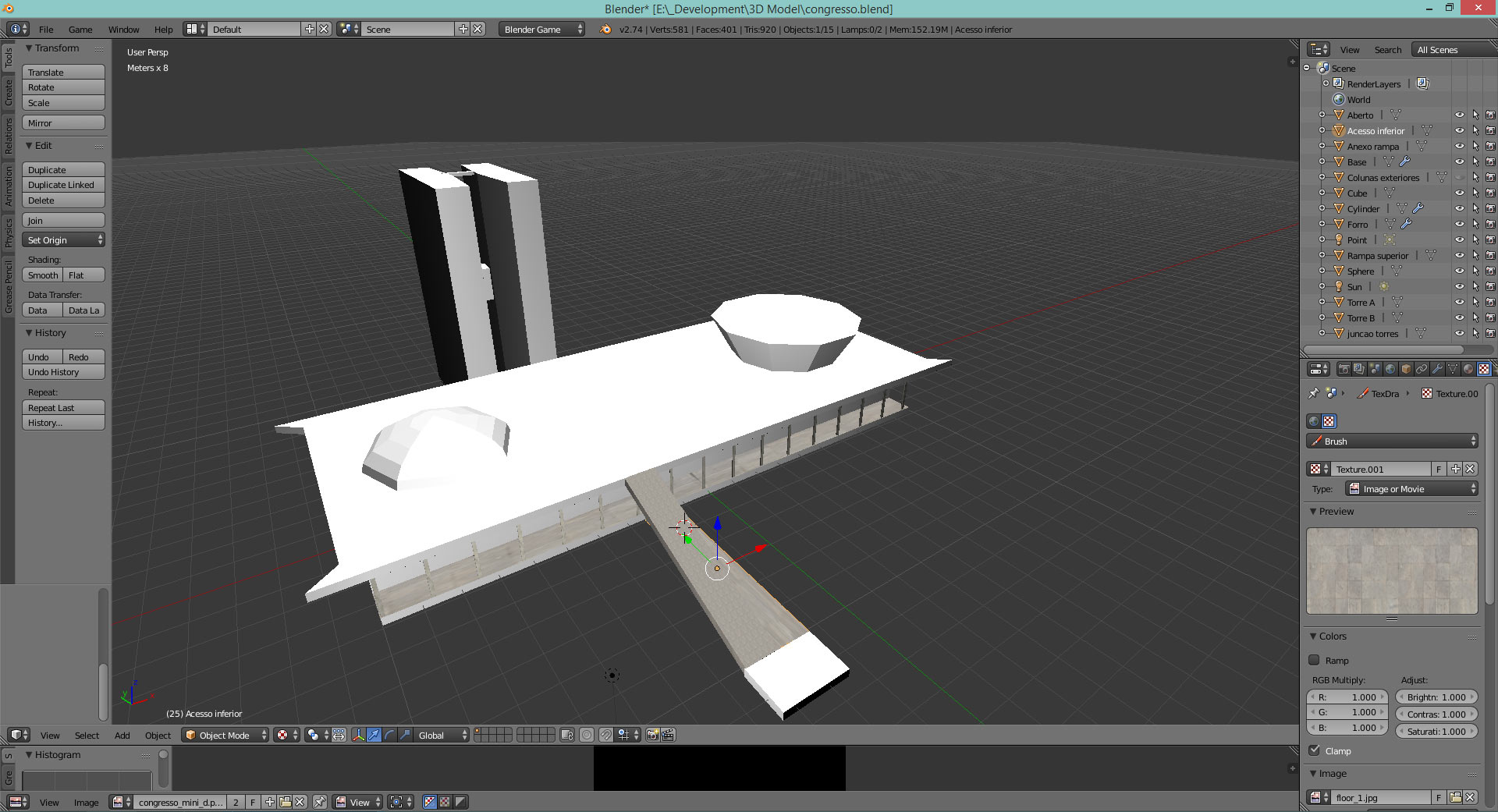Open the Game menu

click(80, 29)
